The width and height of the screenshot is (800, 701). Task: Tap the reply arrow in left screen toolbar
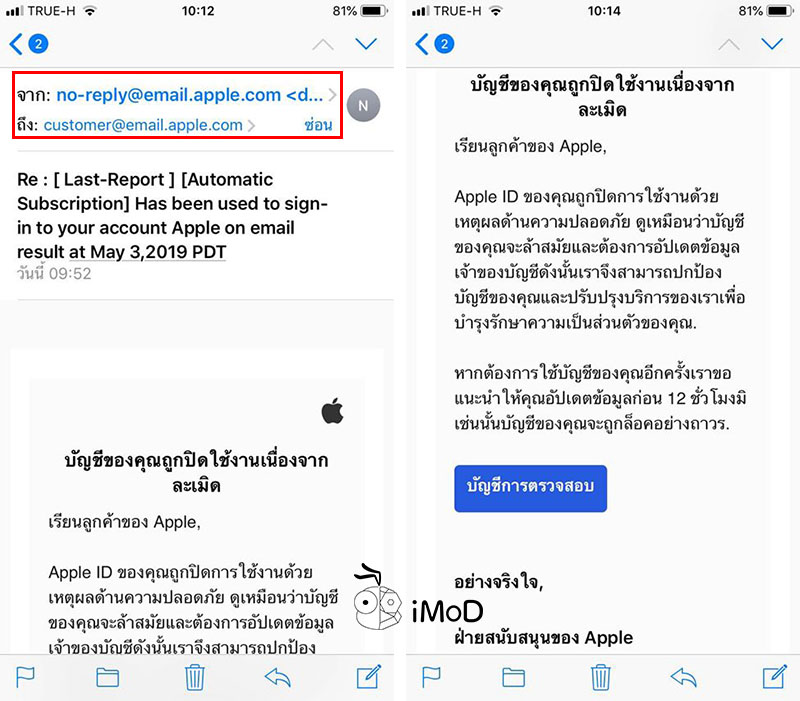coord(278,678)
